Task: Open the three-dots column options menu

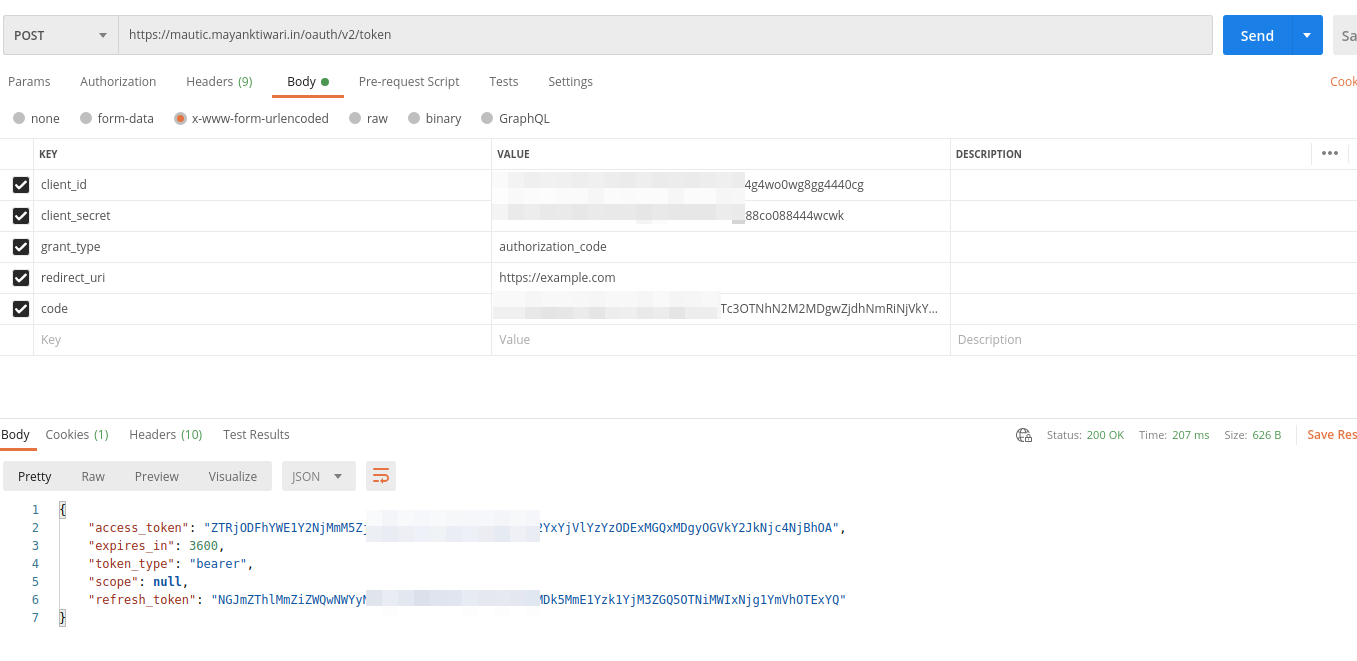Action: 1329,153
